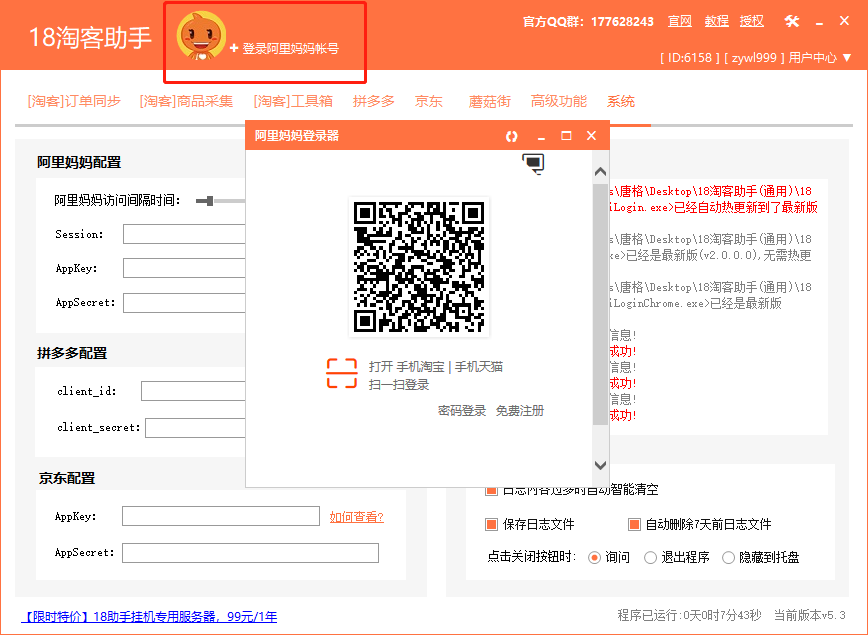
Task: Close the 18淘客助手 main window
Action: 844,21
